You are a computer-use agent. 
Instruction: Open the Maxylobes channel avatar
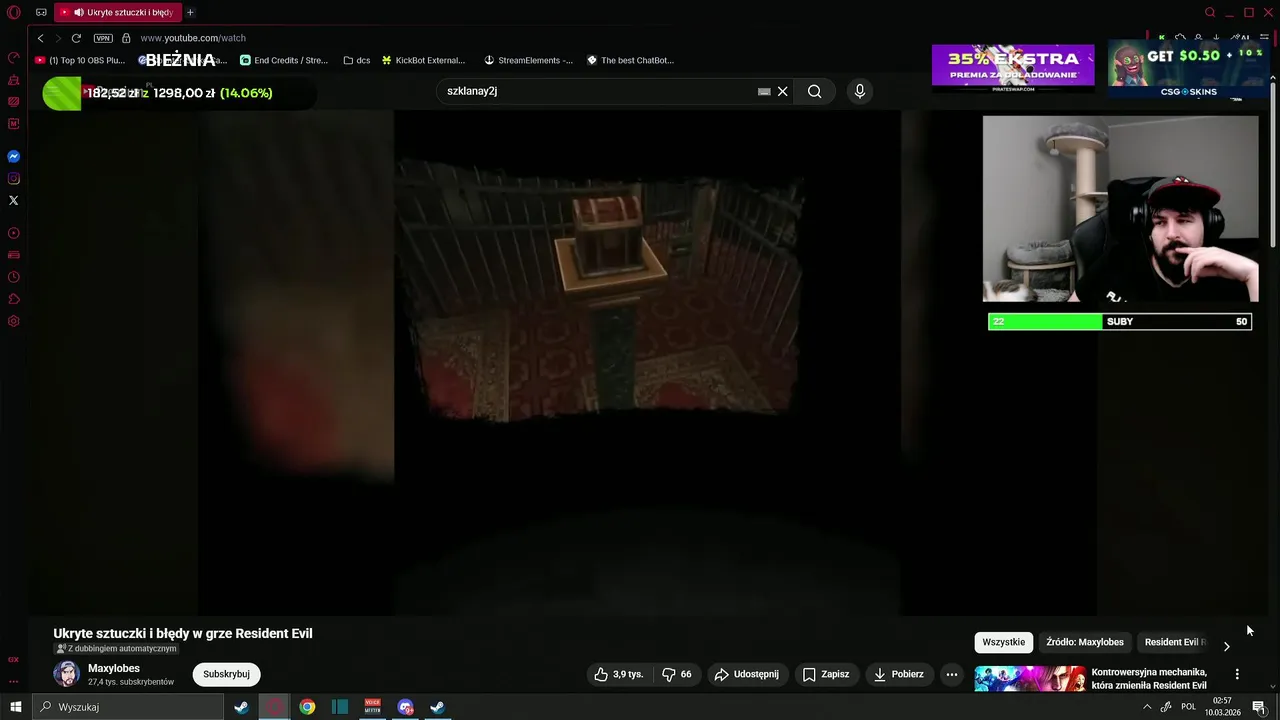[67, 674]
